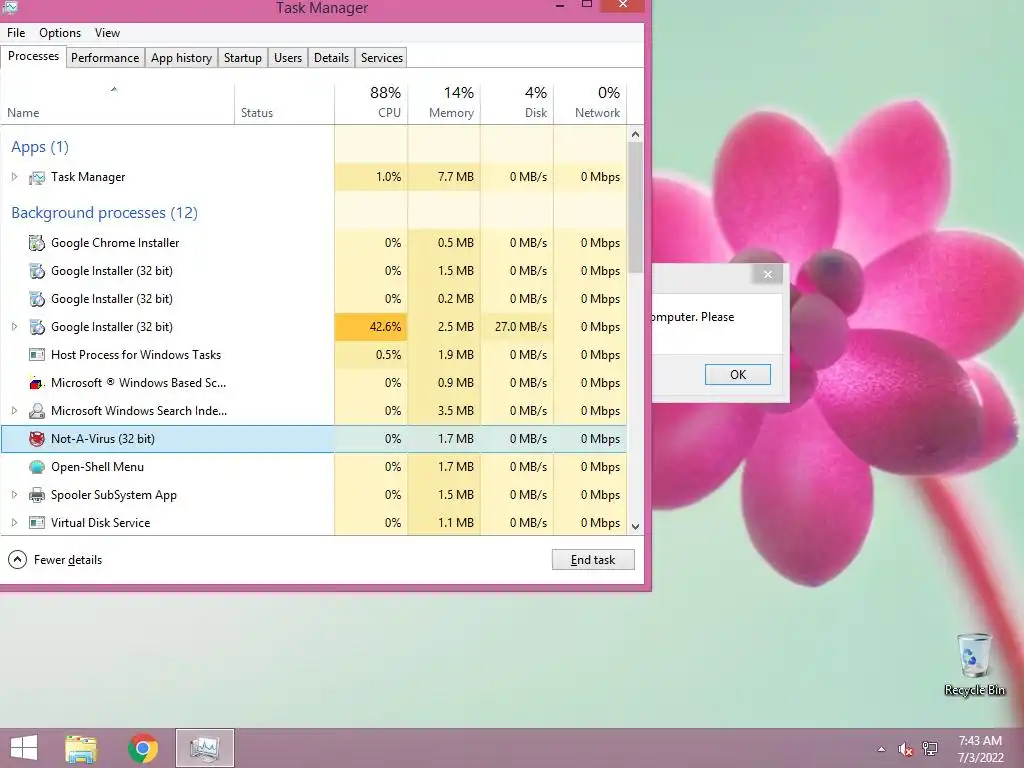
Task: Click Host Process for Windows Tasks icon
Action: (x=37, y=355)
